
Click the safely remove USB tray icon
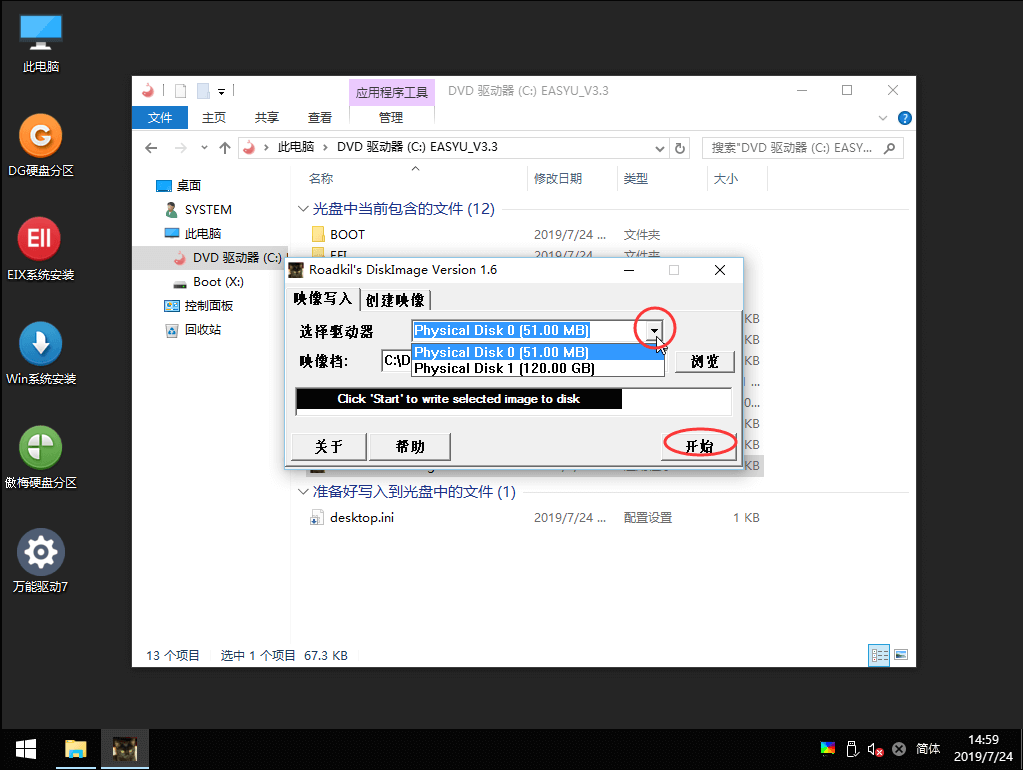(x=852, y=748)
